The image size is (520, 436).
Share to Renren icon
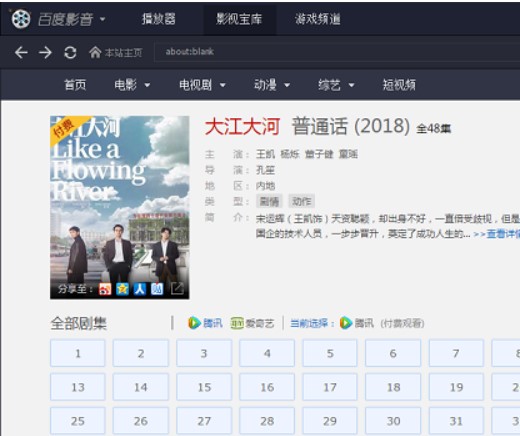pyautogui.click(x=140, y=289)
